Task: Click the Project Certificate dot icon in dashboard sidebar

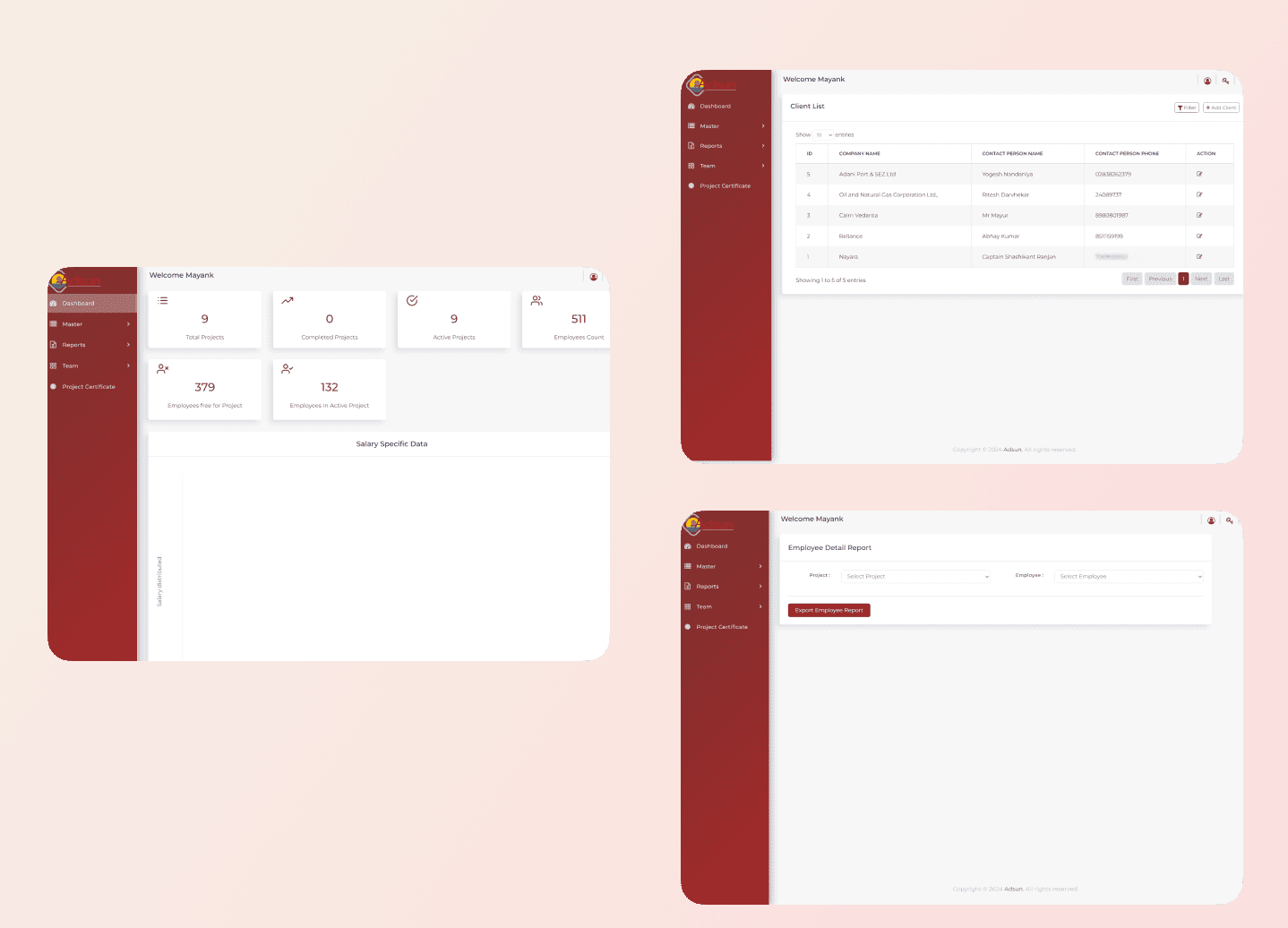Action: [x=53, y=387]
